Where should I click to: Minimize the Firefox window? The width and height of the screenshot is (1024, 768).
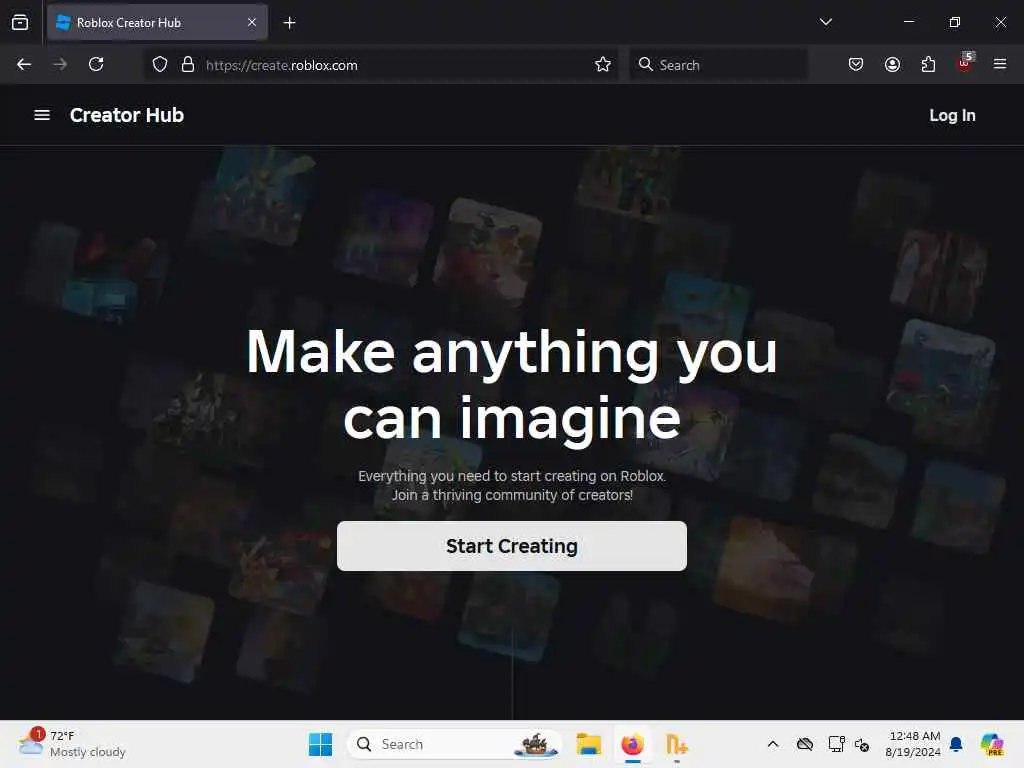(908, 22)
